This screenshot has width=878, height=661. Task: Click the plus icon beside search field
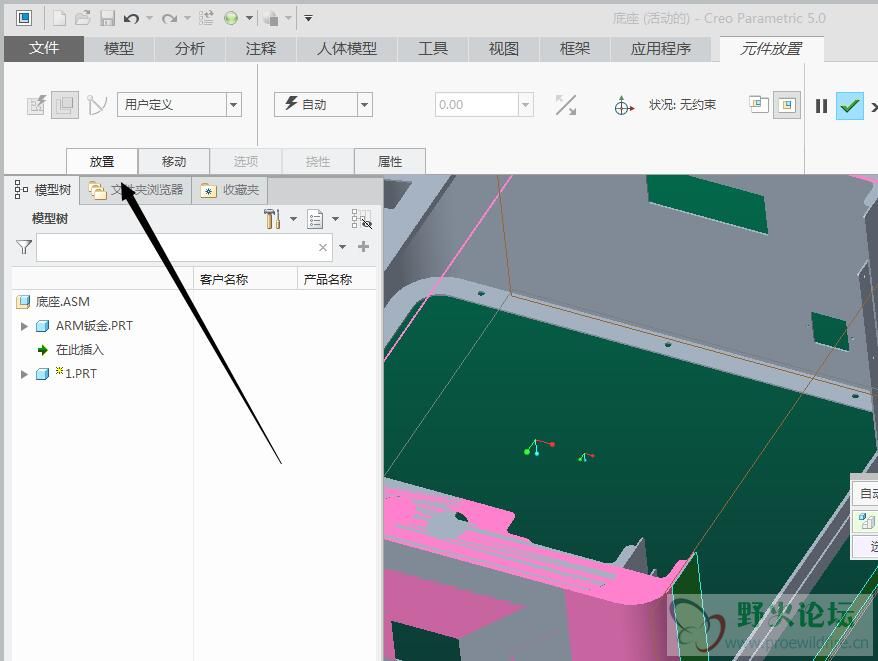coord(363,246)
